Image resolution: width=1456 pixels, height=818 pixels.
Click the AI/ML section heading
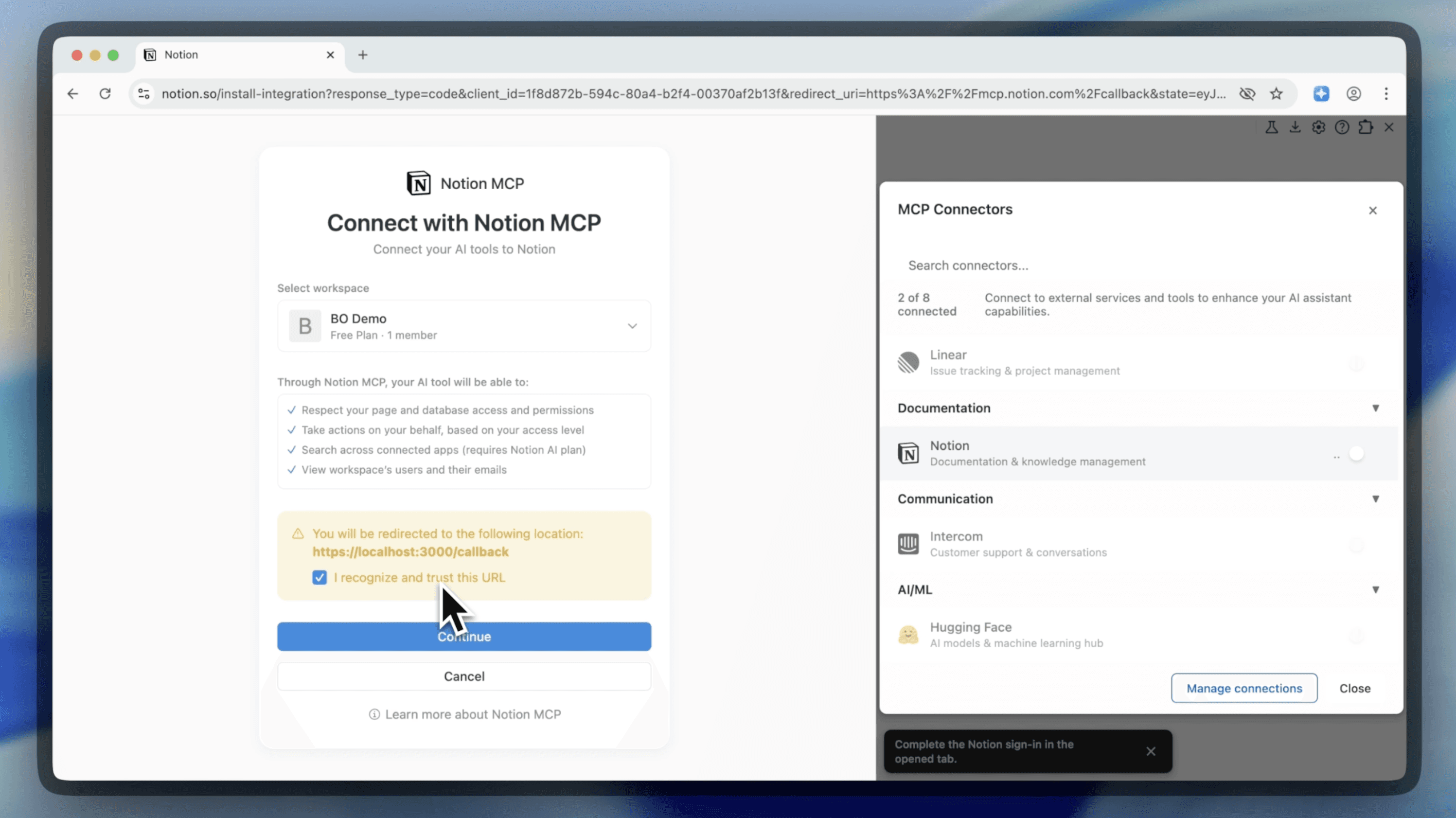click(x=915, y=589)
